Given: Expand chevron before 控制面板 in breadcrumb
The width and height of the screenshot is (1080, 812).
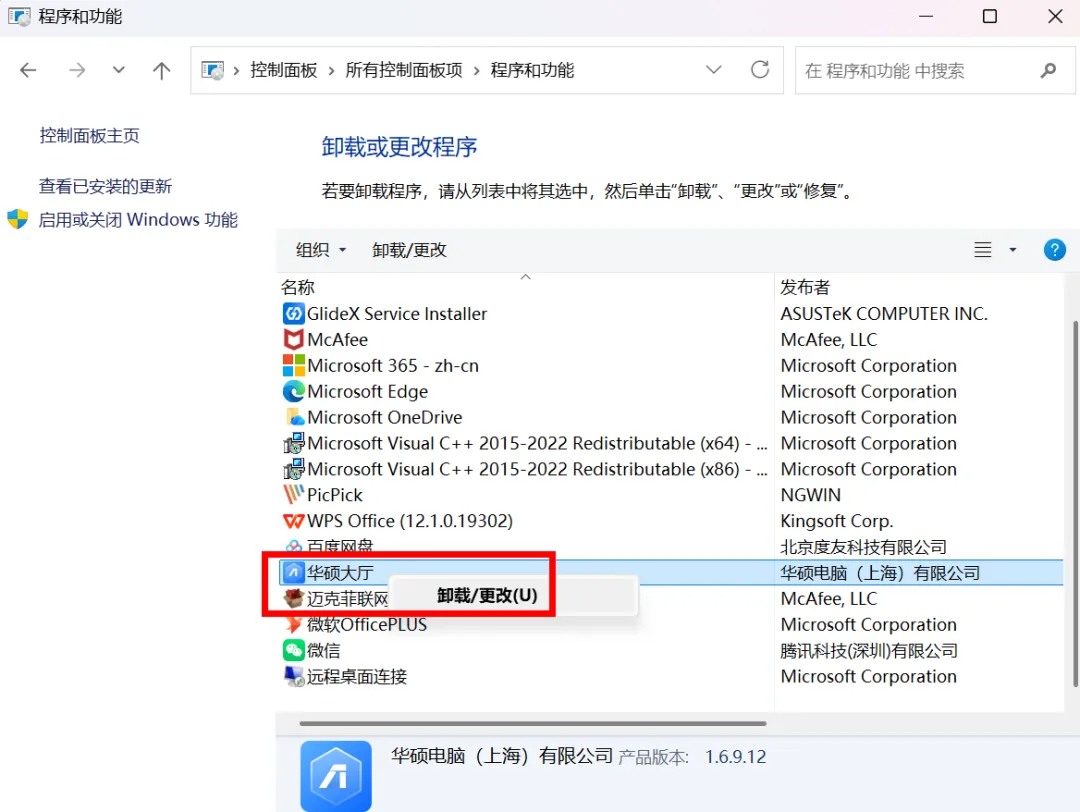Looking at the screenshot, I should pyautogui.click(x=236, y=70).
